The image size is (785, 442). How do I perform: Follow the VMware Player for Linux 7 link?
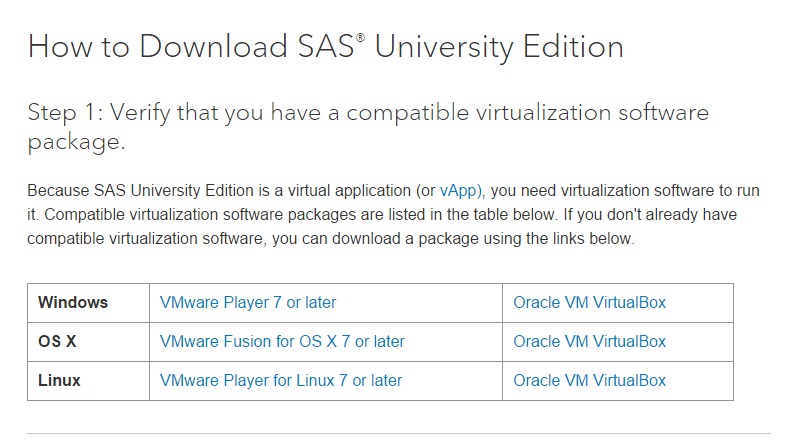(281, 380)
